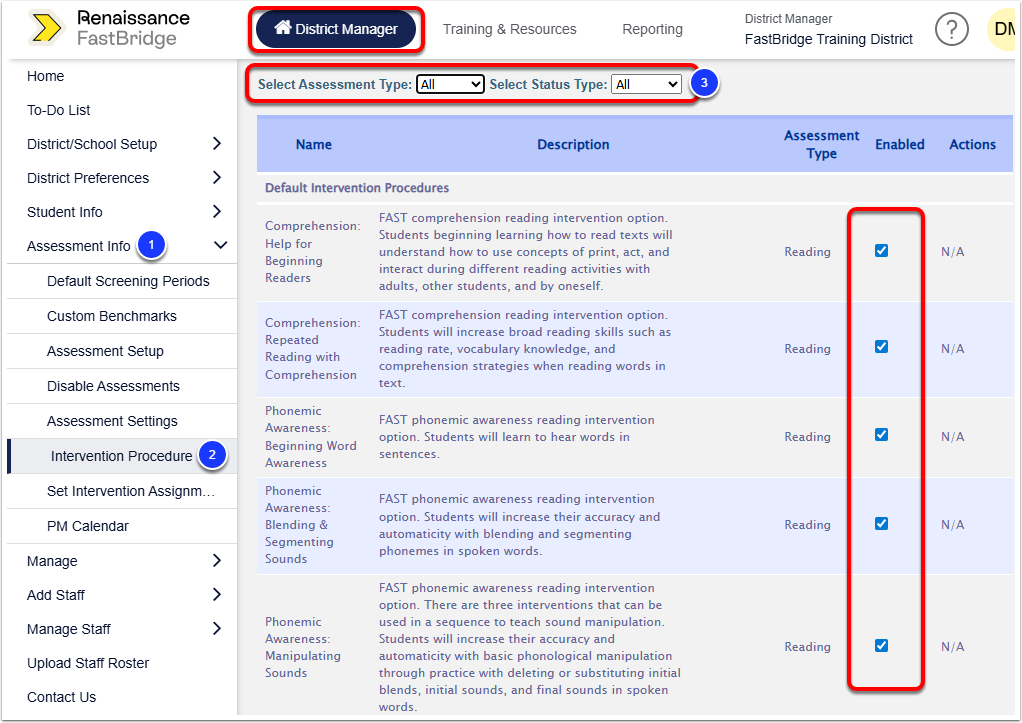Click the Assessment Type column header
Image resolution: width=1022 pixels, height=723 pixels.
pos(821,145)
